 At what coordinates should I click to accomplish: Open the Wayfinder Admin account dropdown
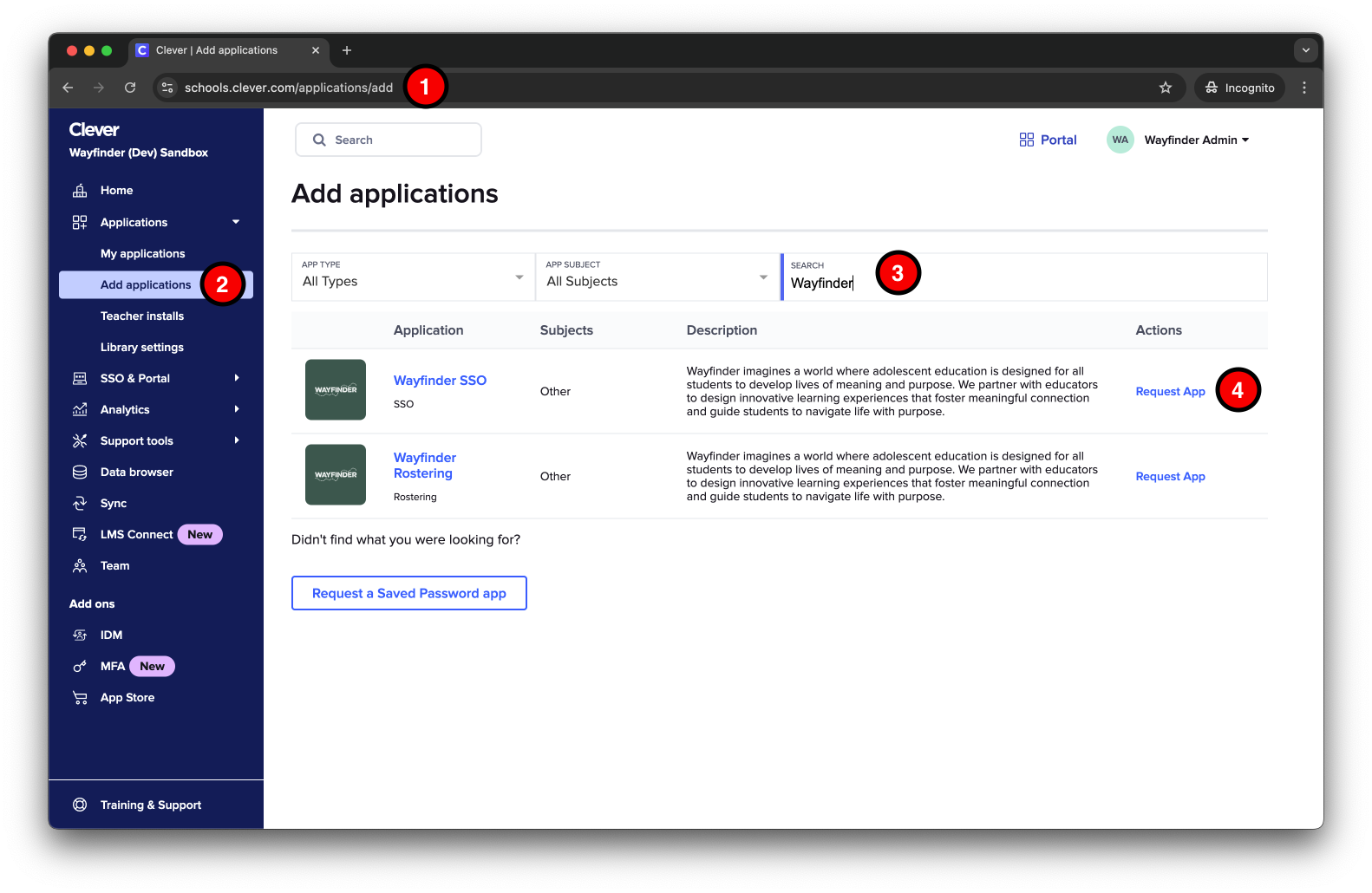[1197, 140]
